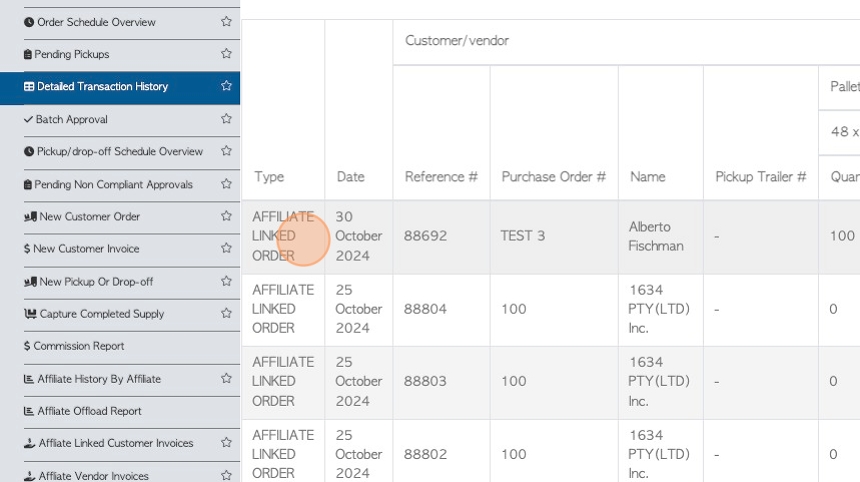
Task: Click the checkmark icon of Batch Approval
Action: point(29,120)
